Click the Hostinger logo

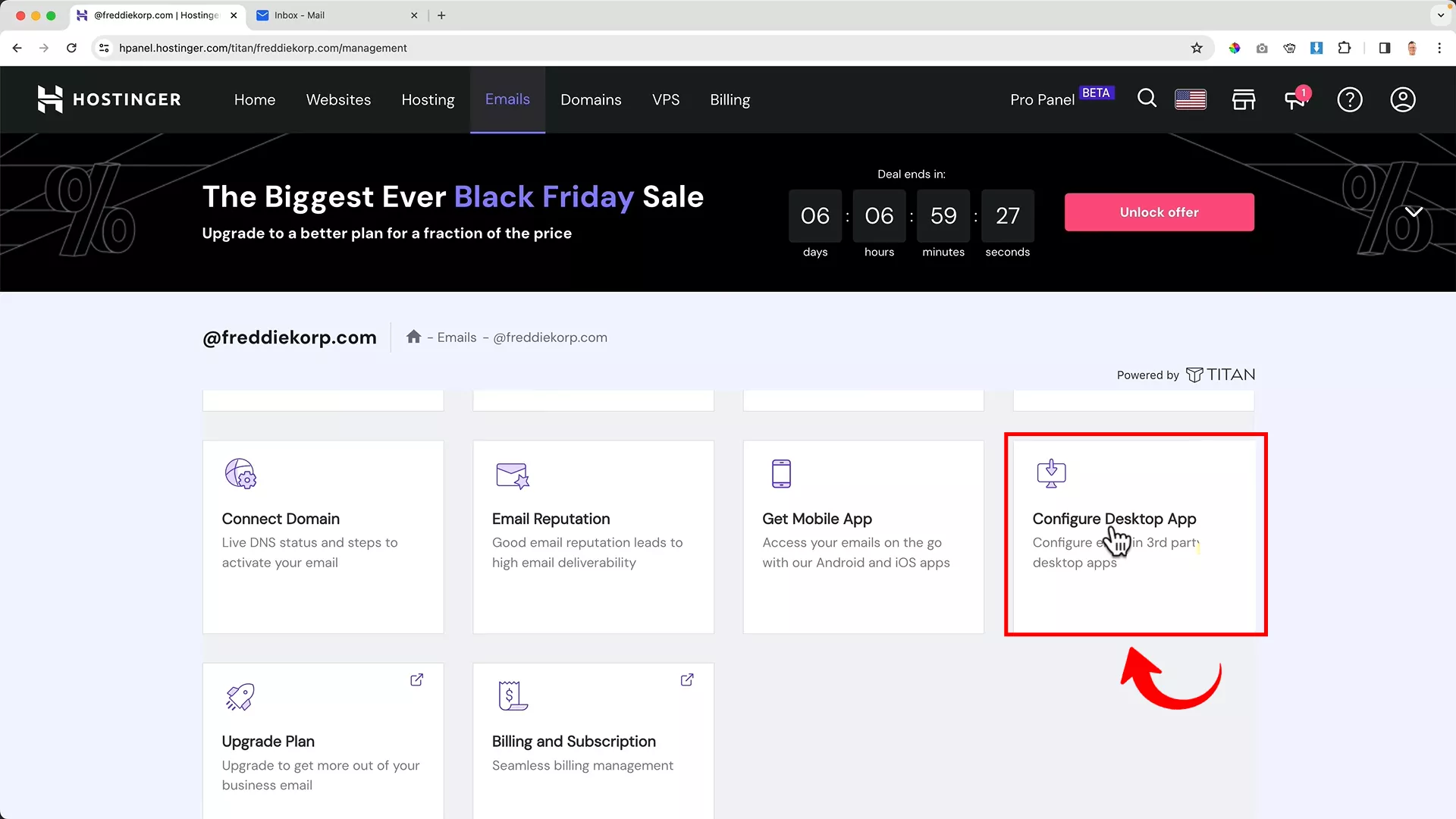pyautogui.click(x=109, y=99)
